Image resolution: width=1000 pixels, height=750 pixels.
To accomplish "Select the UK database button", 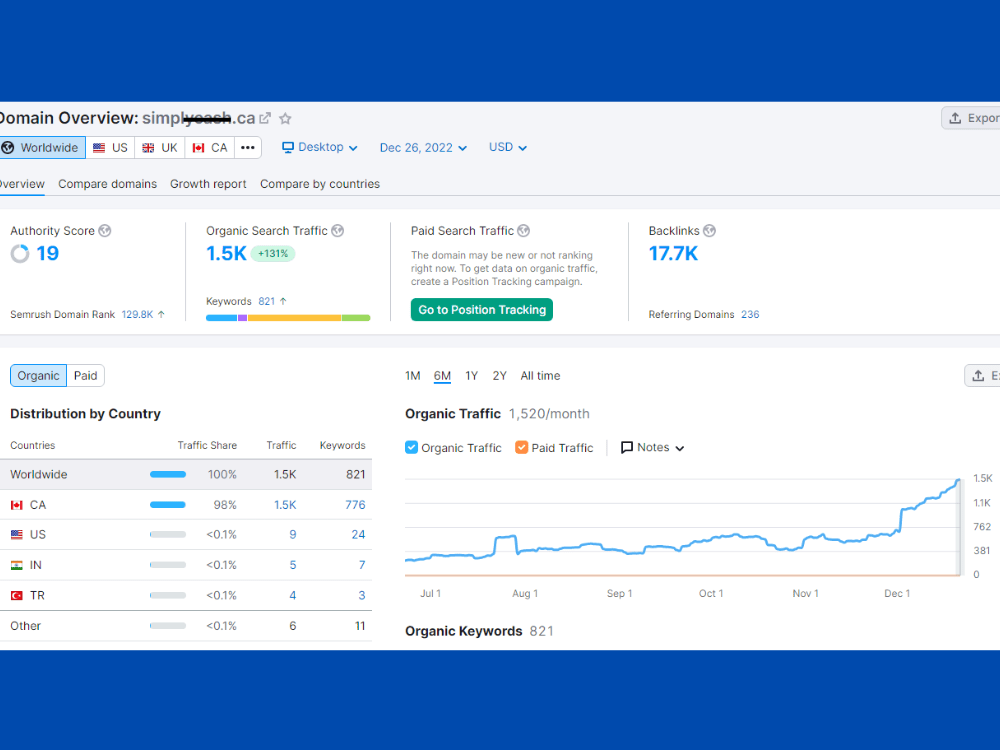I will [x=160, y=147].
